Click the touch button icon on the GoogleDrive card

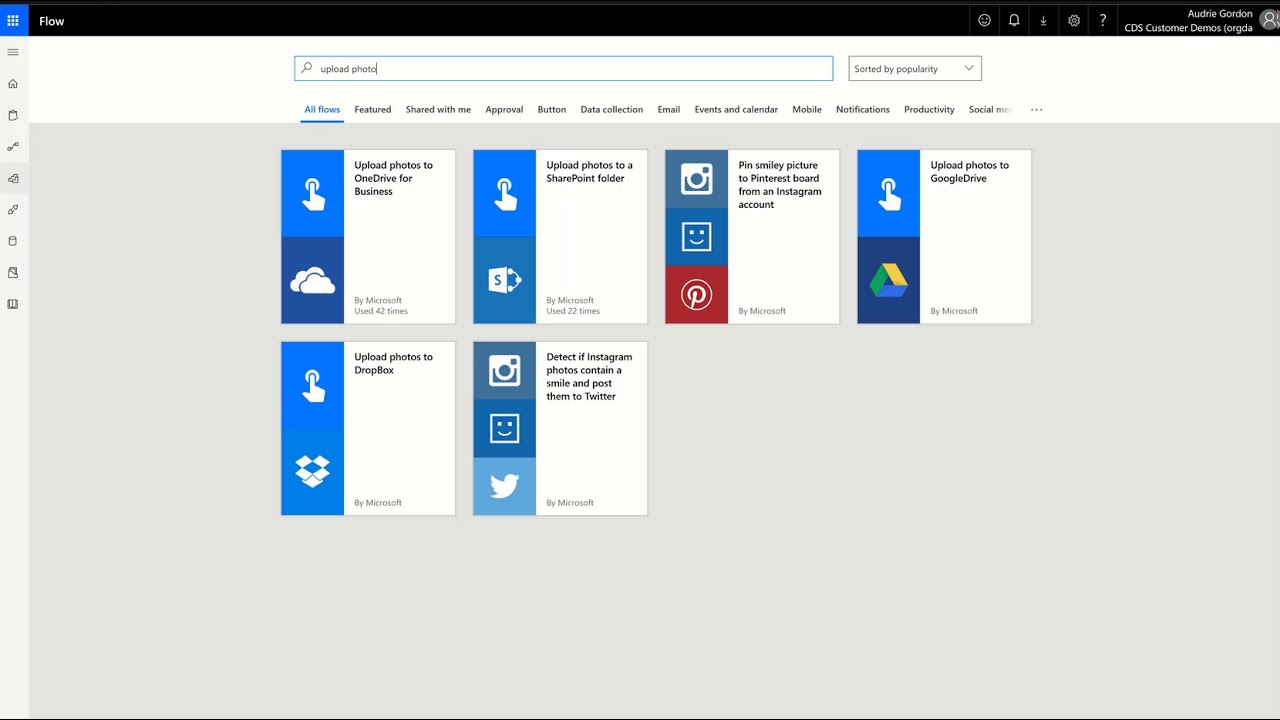(889, 193)
